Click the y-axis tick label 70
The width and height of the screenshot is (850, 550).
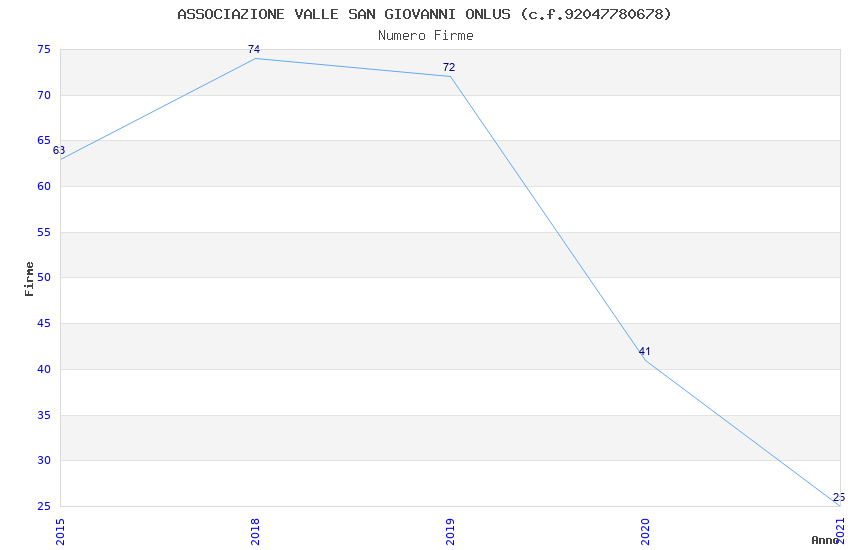[44, 95]
